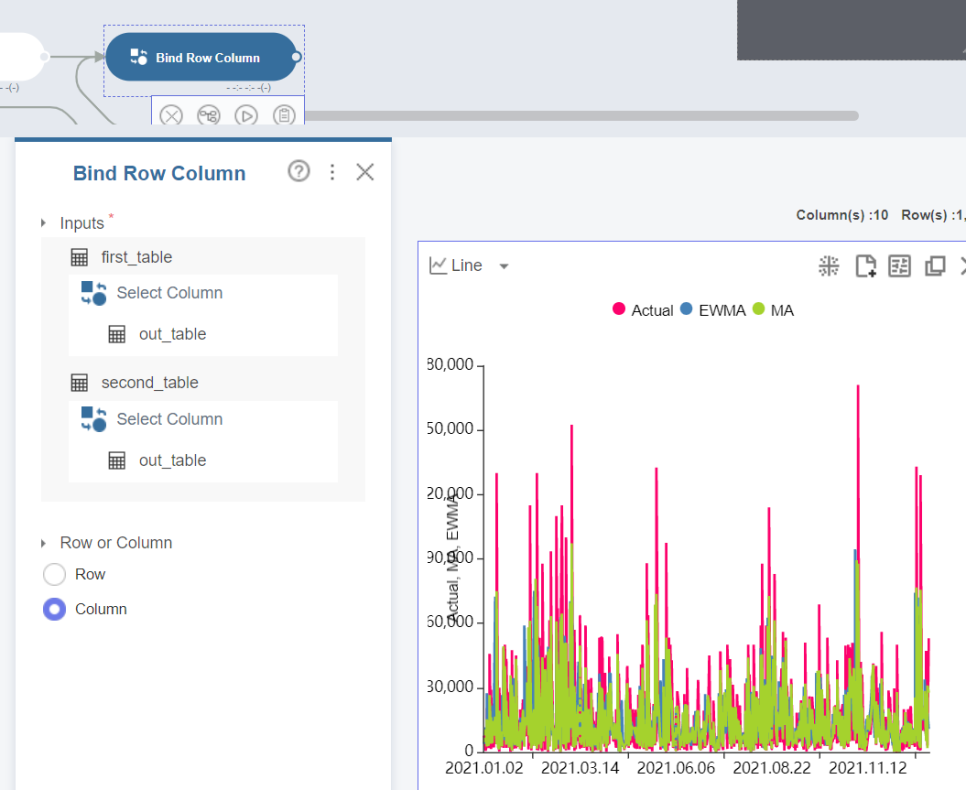Click the 2021.08.22 axis date label

pos(772,768)
